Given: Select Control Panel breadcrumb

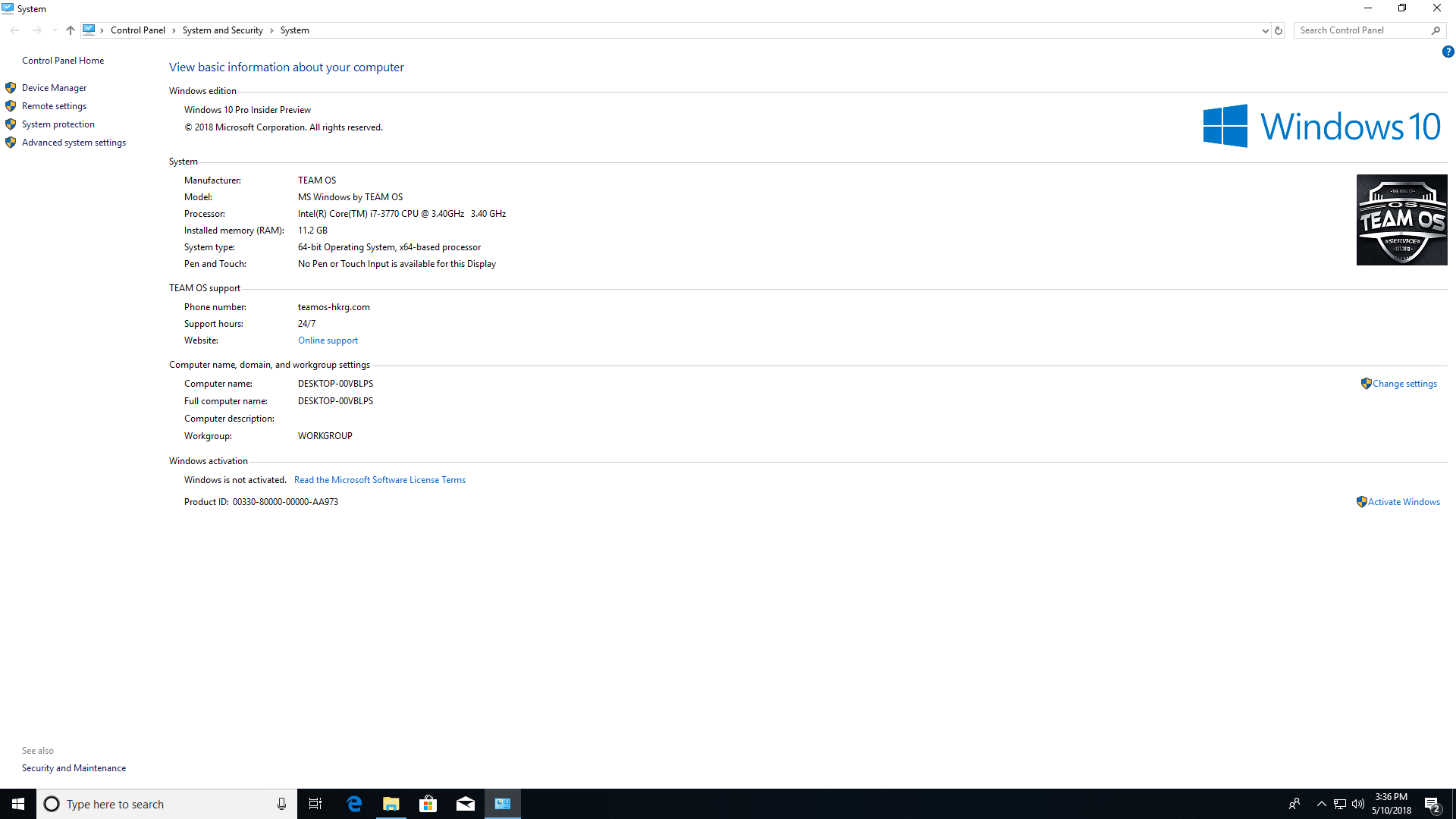Looking at the screenshot, I should tap(137, 30).
